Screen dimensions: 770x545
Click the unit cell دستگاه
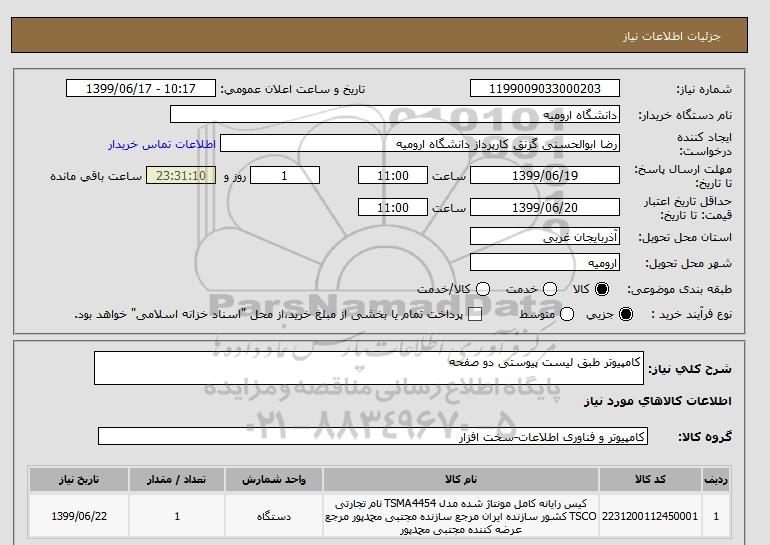(x=274, y=516)
